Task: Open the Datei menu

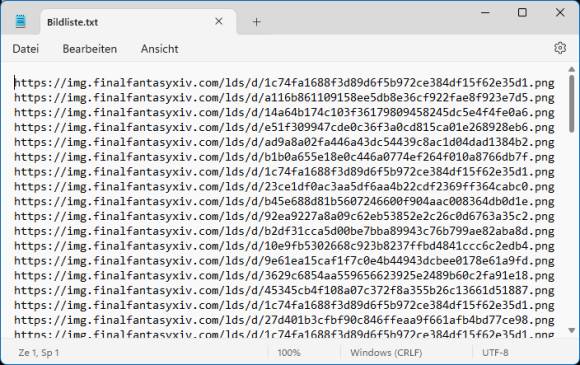Action: 26,49
